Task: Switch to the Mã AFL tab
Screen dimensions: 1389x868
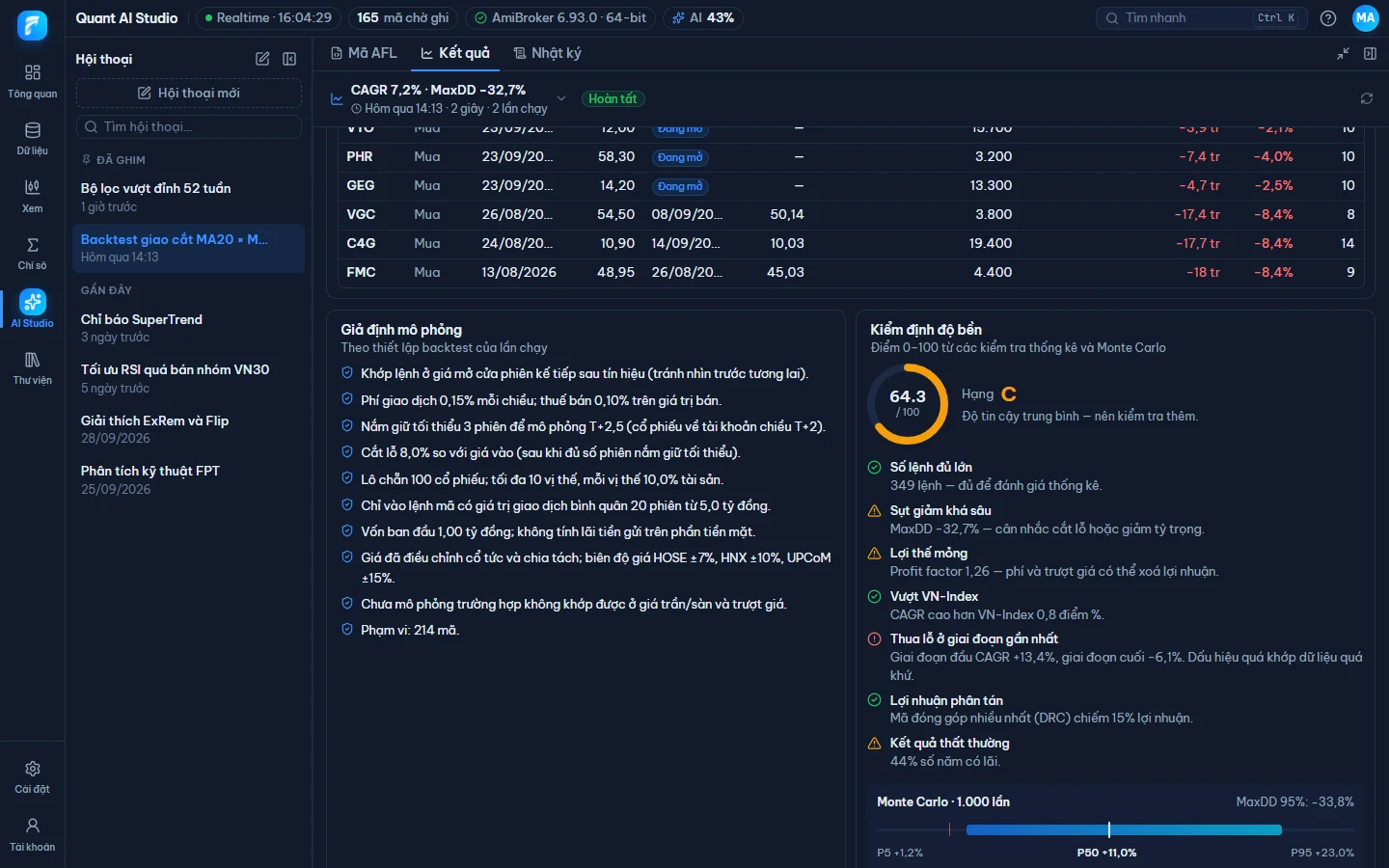Action: [364, 53]
